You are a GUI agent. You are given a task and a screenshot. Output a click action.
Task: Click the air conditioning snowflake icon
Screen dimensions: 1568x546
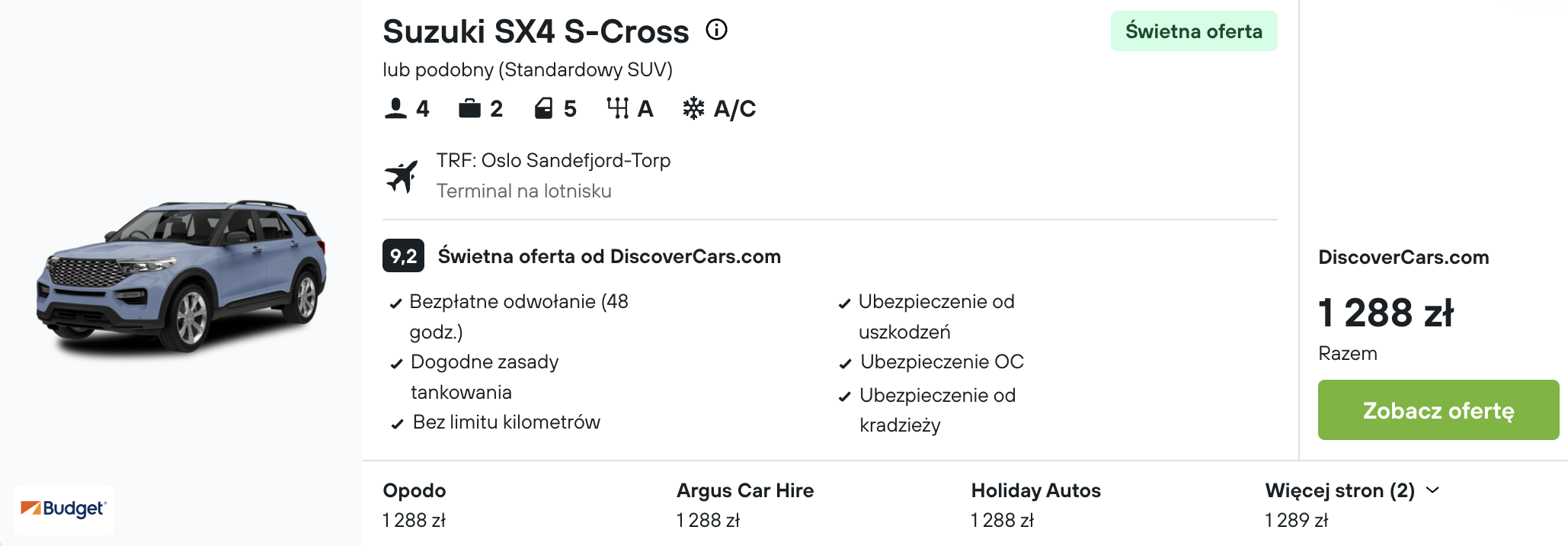tap(693, 108)
